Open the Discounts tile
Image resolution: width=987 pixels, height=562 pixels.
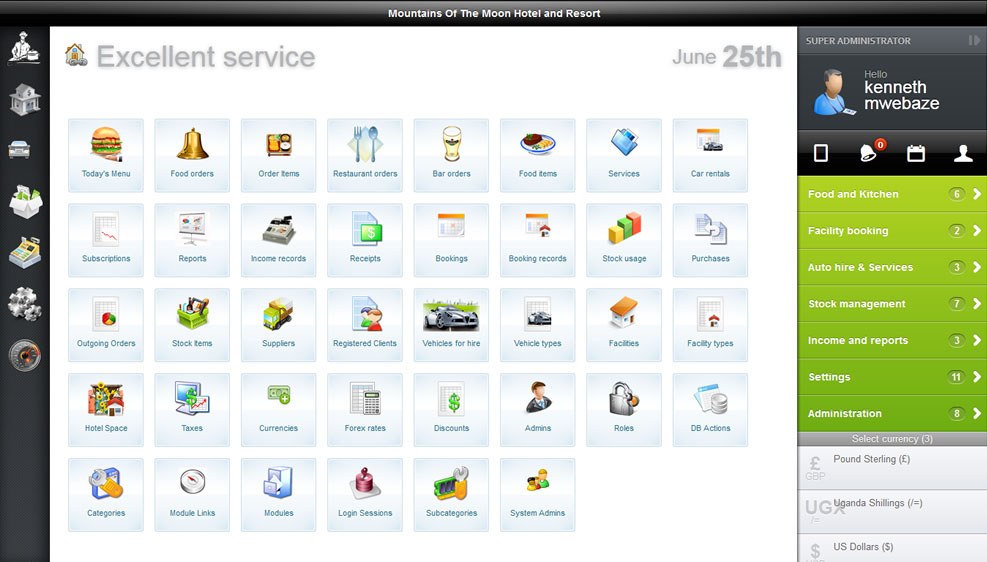click(x=451, y=410)
